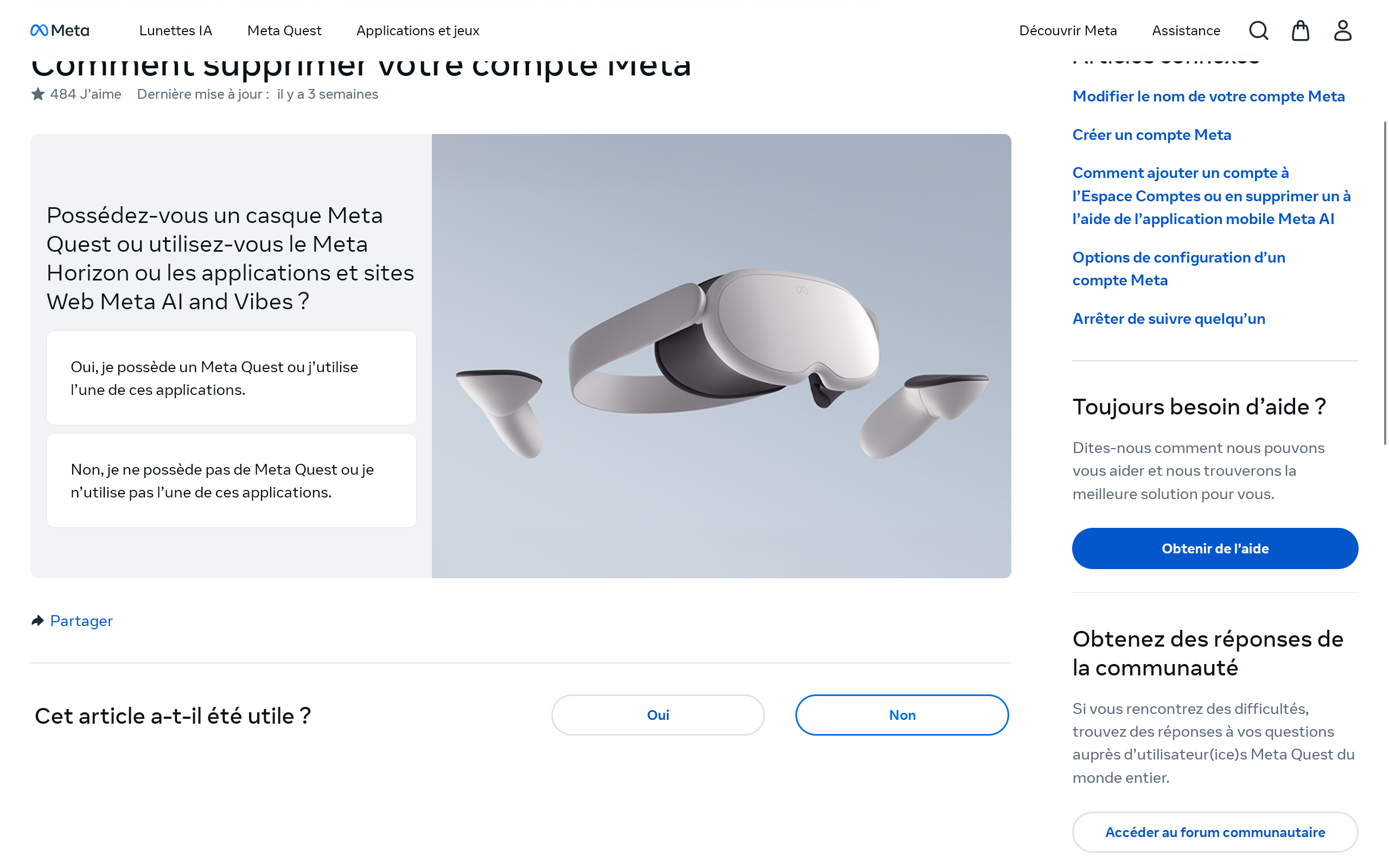The image size is (1389, 868).
Task: Expand Applications et jeux menu
Action: [x=417, y=30]
